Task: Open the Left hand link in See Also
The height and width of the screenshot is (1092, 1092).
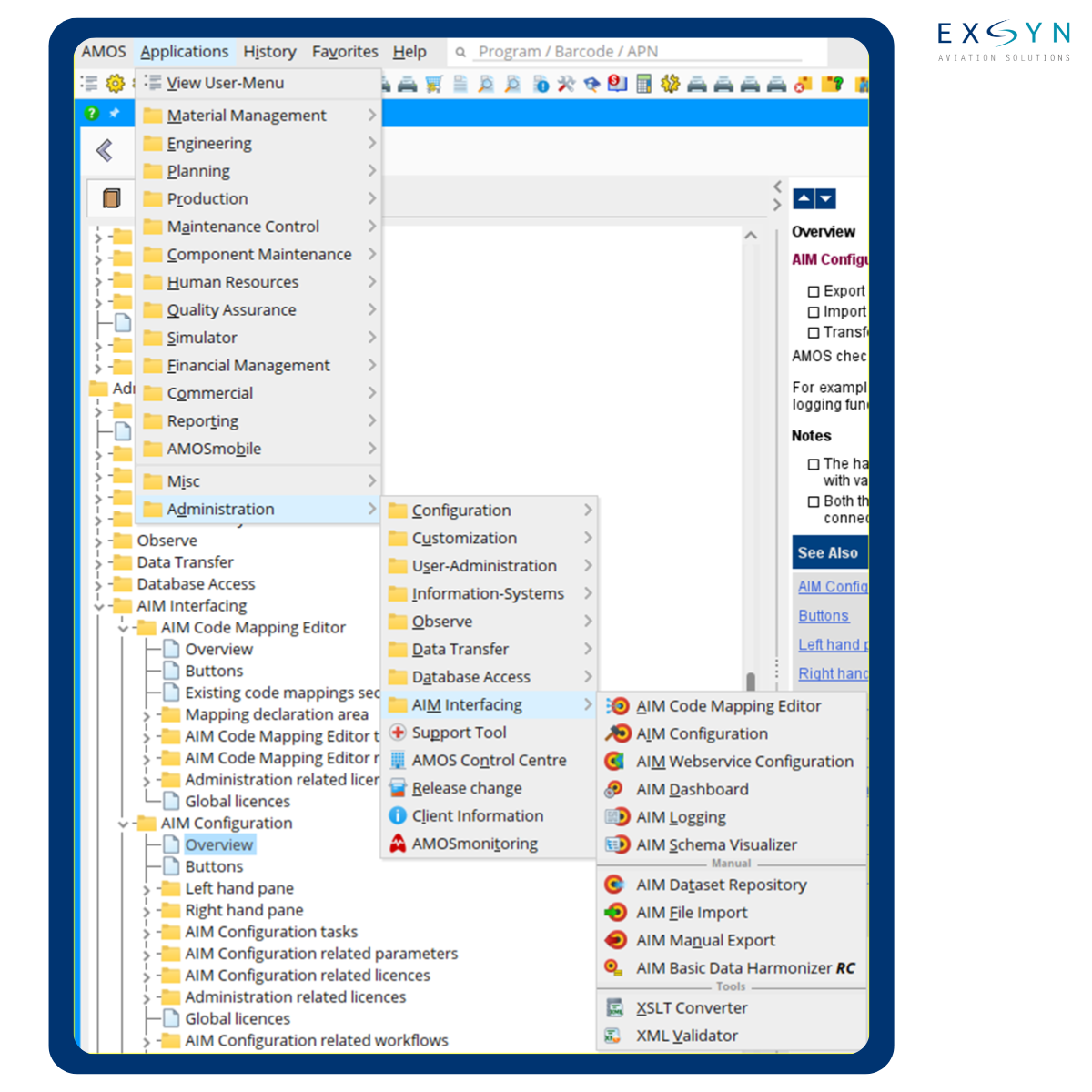Action: click(833, 645)
